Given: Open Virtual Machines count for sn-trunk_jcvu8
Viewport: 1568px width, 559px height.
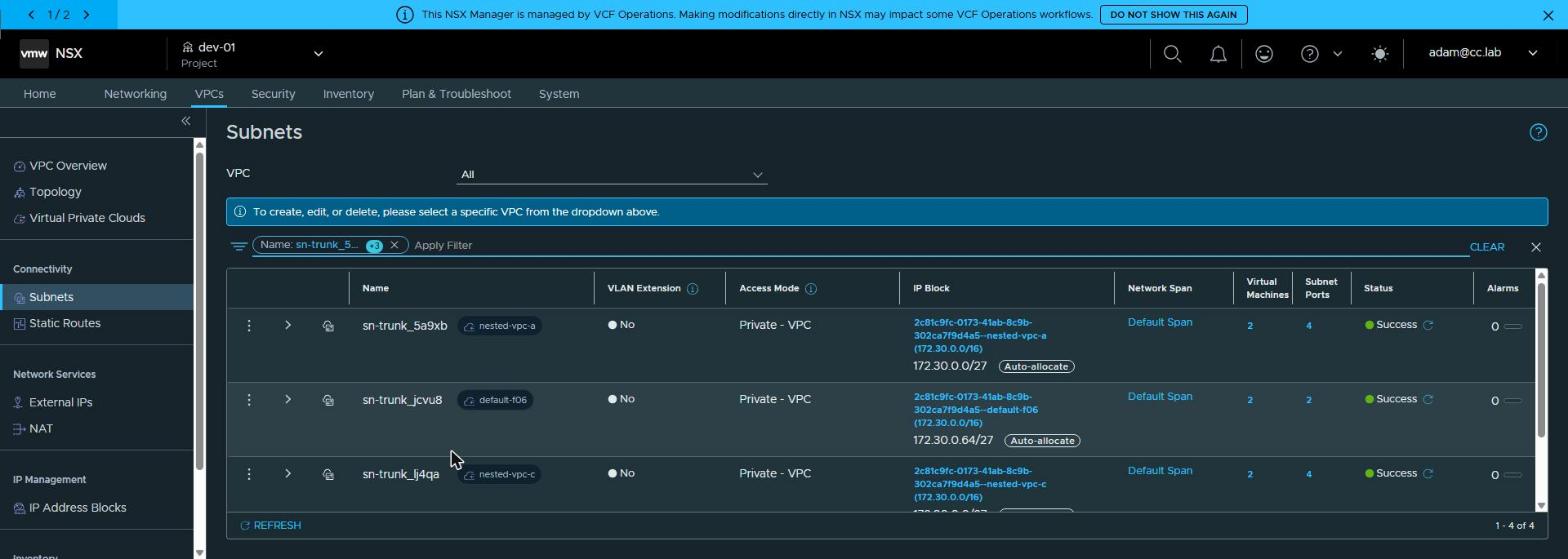Looking at the screenshot, I should (x=1249, y=400).
